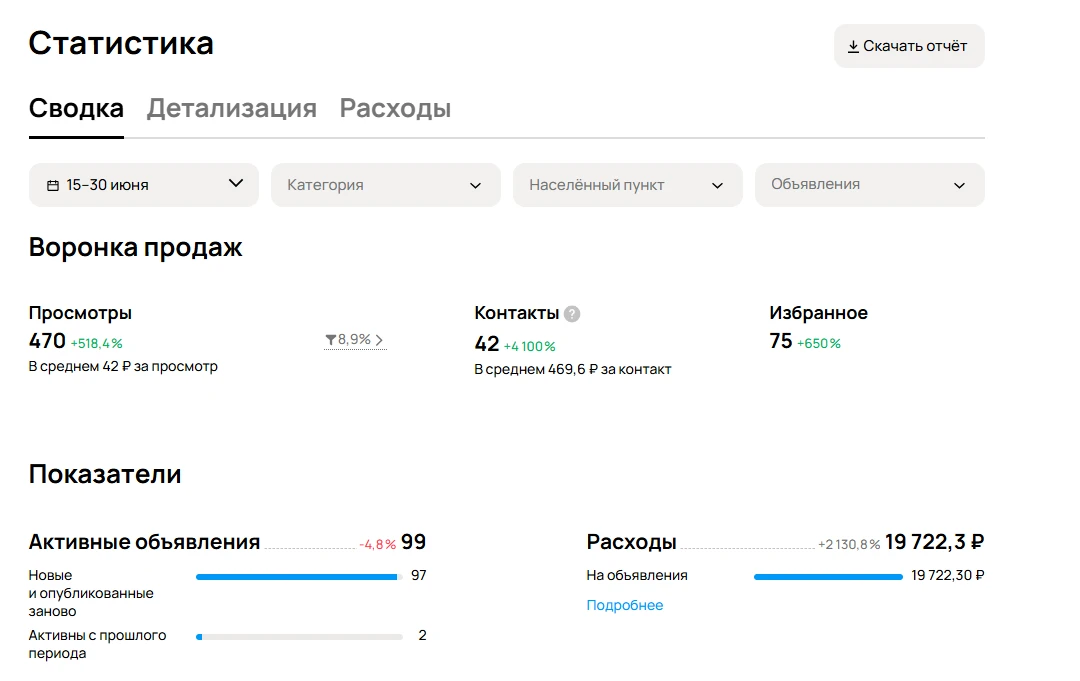Click the active ads total 99
The width and height of the screenshot is (1080, 681).
click(x=413, y=542)
